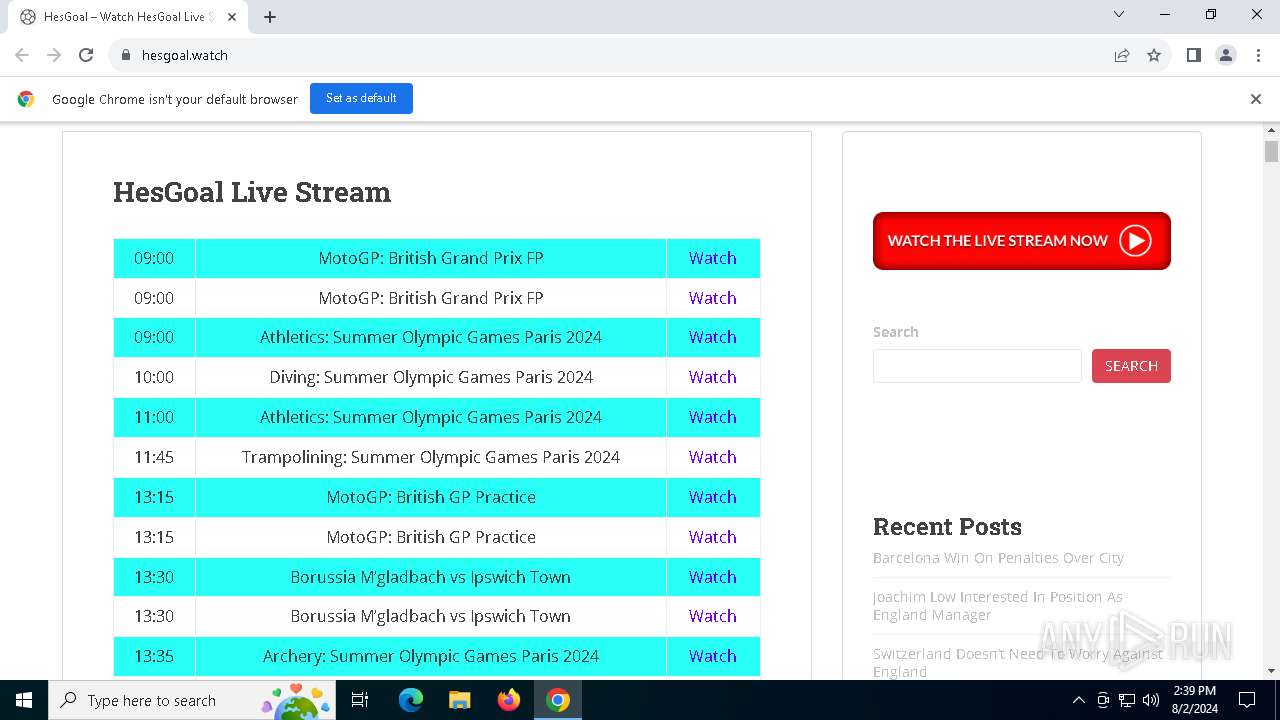Click into the sidebar Search field
Screen dimensions: 1280x720
[977, 366]
